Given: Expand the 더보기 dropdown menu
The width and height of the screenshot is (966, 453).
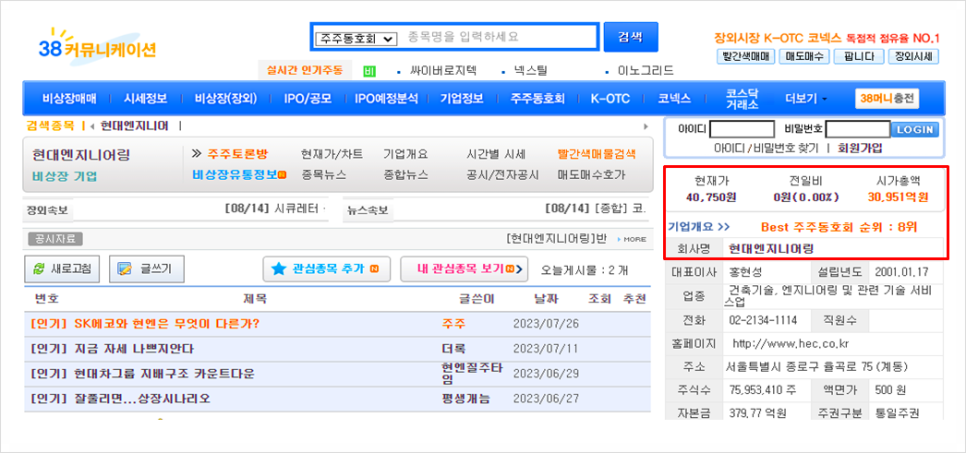Looking at the screenshot, I should (806, 99).
